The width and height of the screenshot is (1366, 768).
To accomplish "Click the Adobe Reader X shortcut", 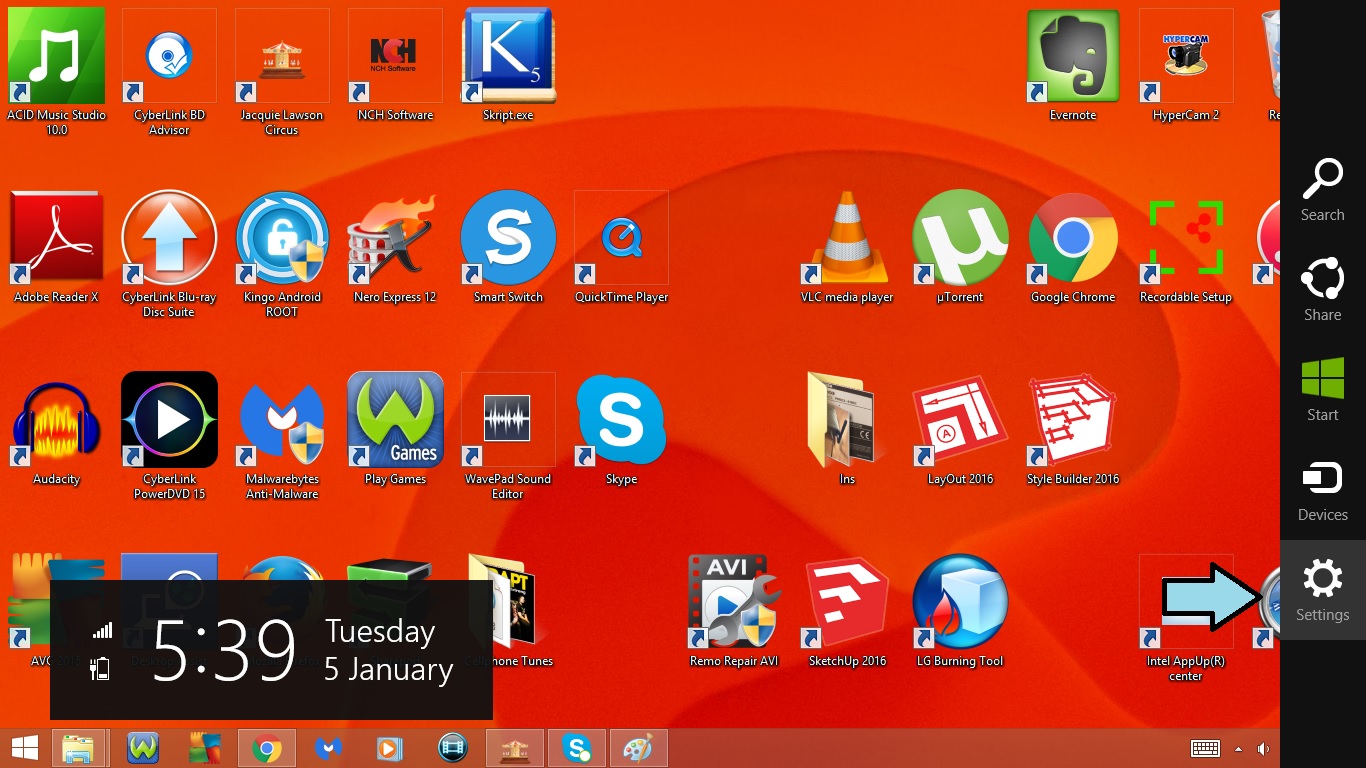I will coord(56,240).
